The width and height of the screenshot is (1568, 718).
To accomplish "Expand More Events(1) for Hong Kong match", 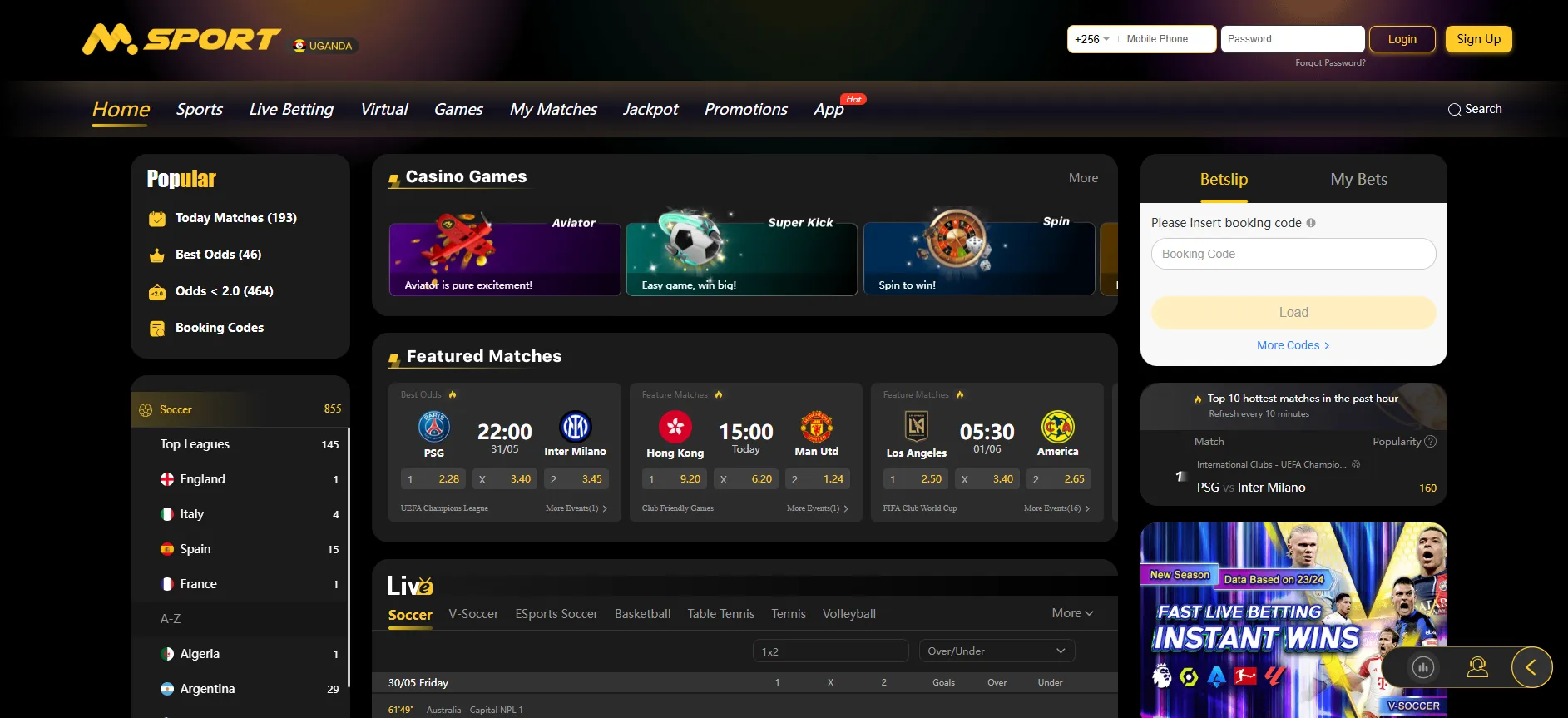I will point(817,508).
